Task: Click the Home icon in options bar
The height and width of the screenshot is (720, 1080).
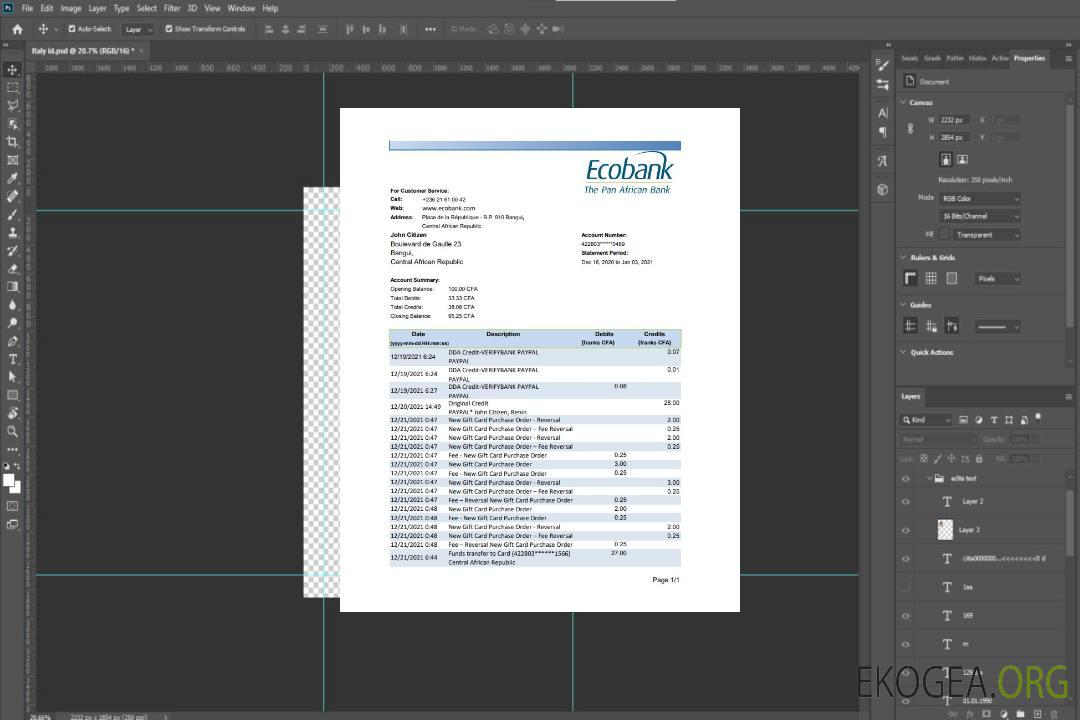Action: 18,29
